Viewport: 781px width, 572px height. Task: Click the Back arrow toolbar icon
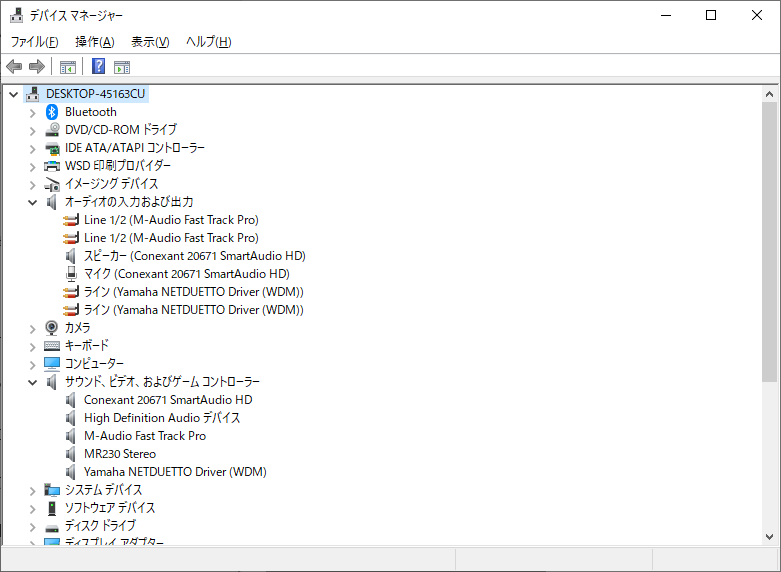[14, 66]
